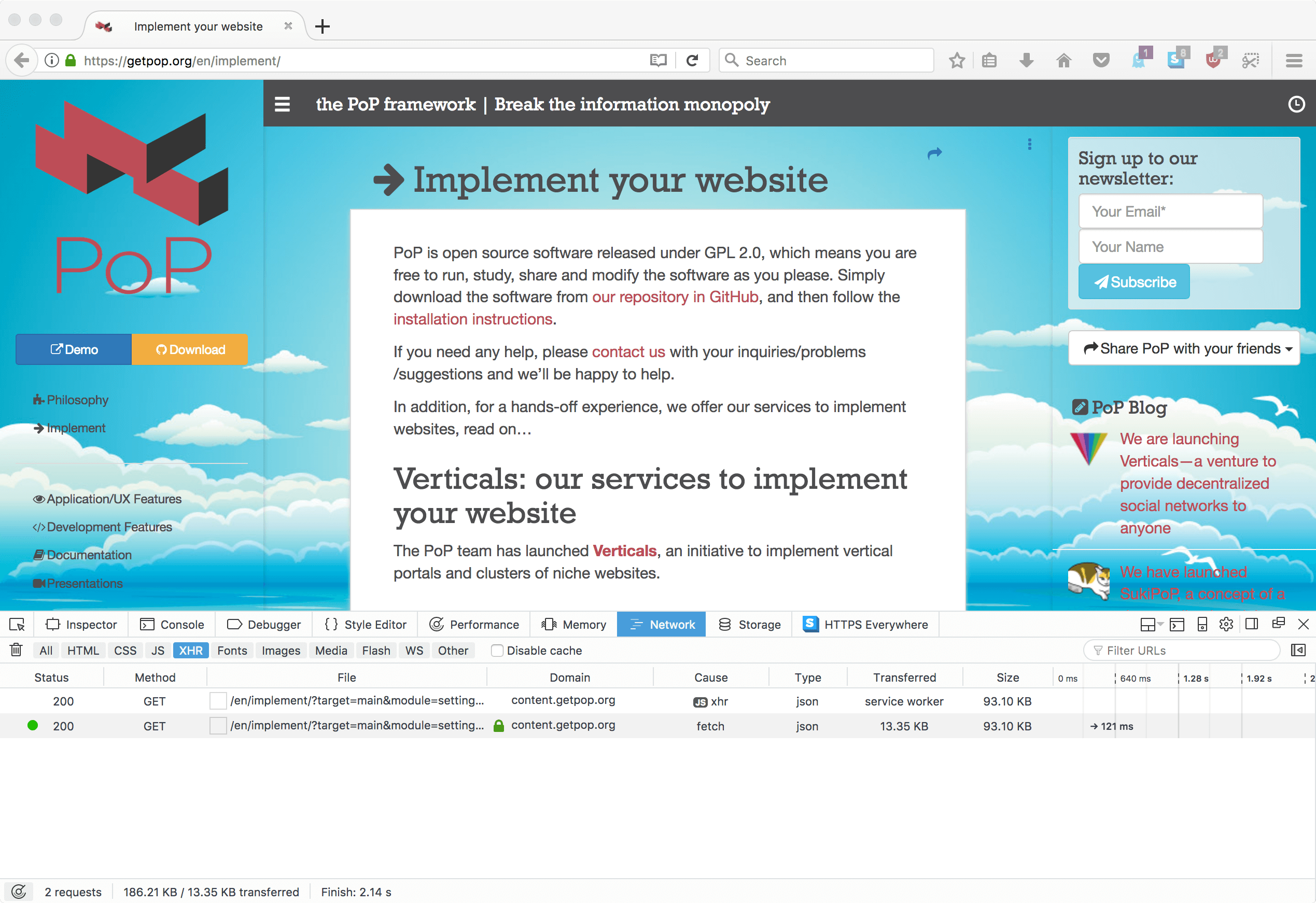Click the Filter URLs input field

point(1185,651)
